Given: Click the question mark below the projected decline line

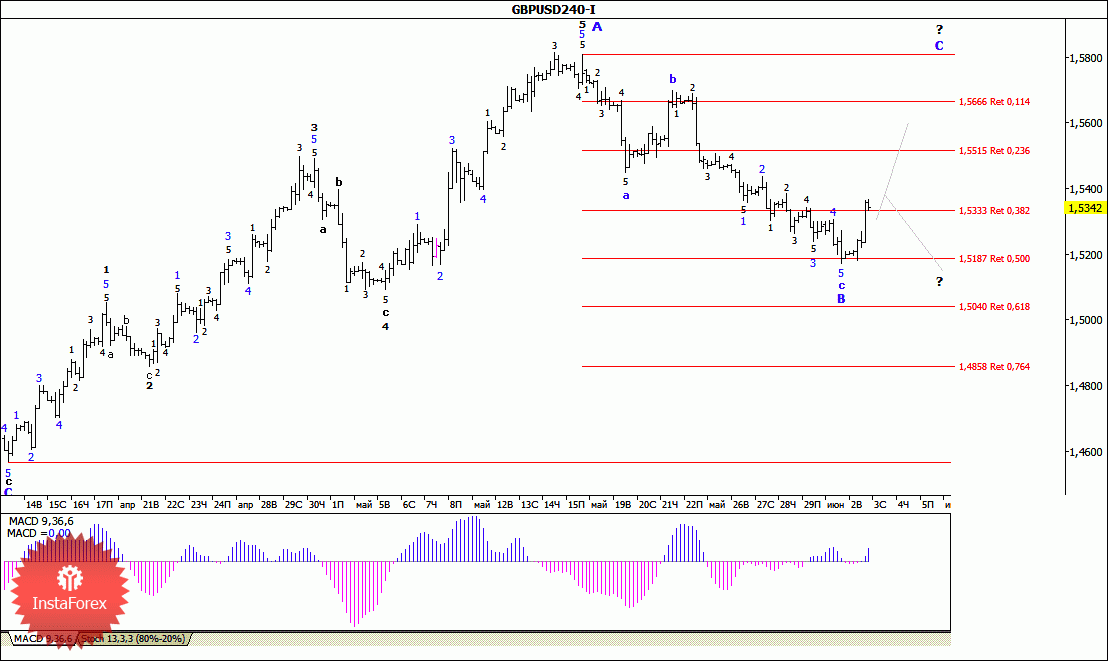Looking at the screenshot, I should click(x=939, y=282).
